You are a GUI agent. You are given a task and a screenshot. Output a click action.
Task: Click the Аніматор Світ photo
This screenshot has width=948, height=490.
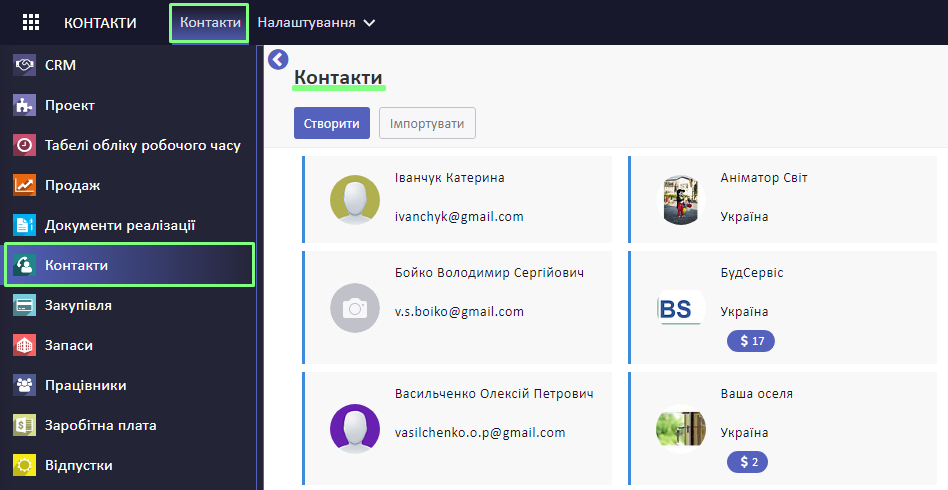(681, 200)
